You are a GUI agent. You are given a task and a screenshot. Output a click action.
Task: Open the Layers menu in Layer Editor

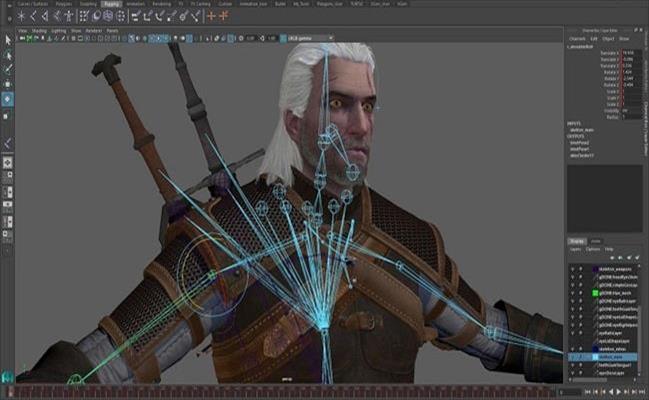tap(575, 249)
